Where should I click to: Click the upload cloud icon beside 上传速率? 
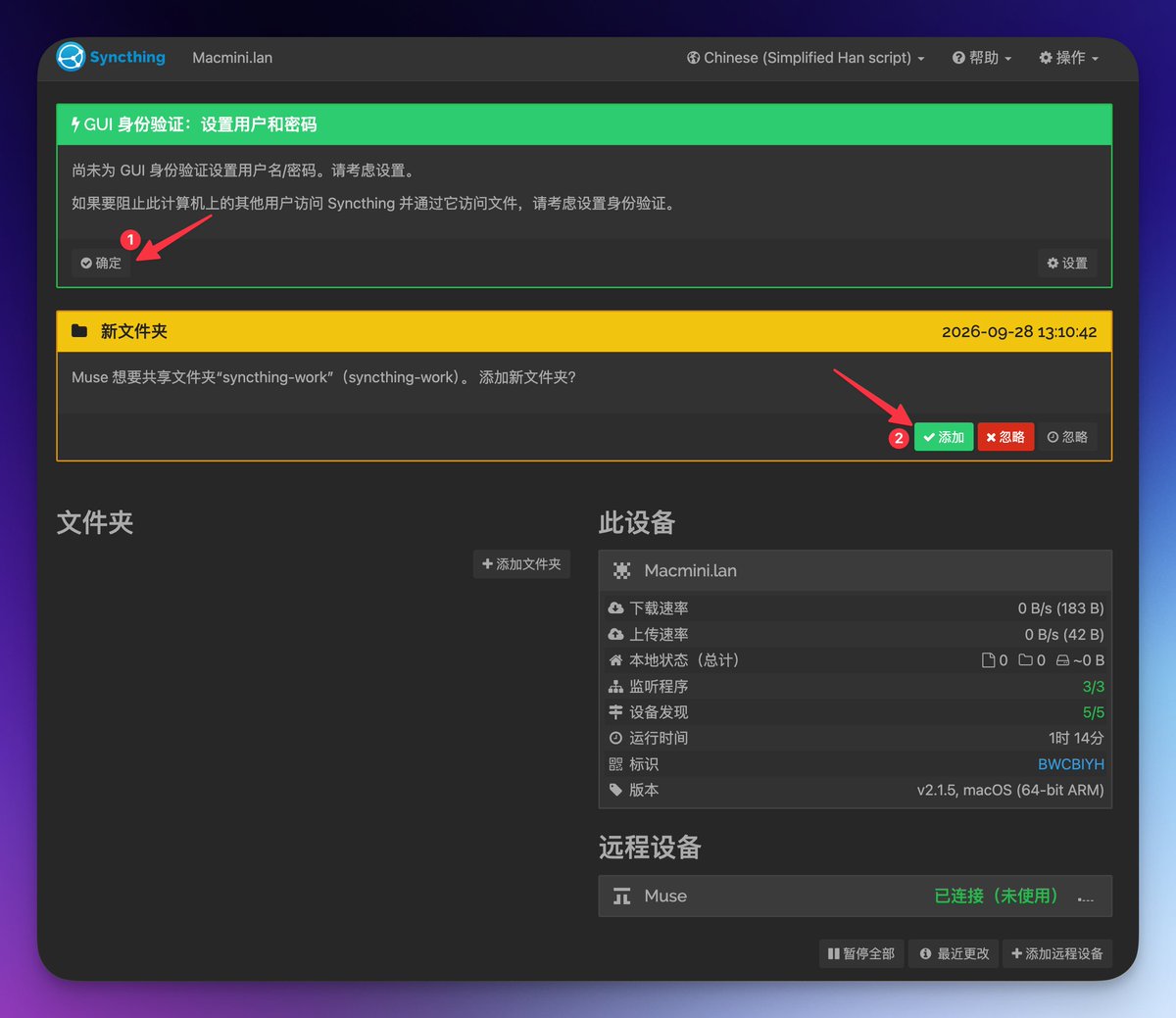click(x=615, y=635)
